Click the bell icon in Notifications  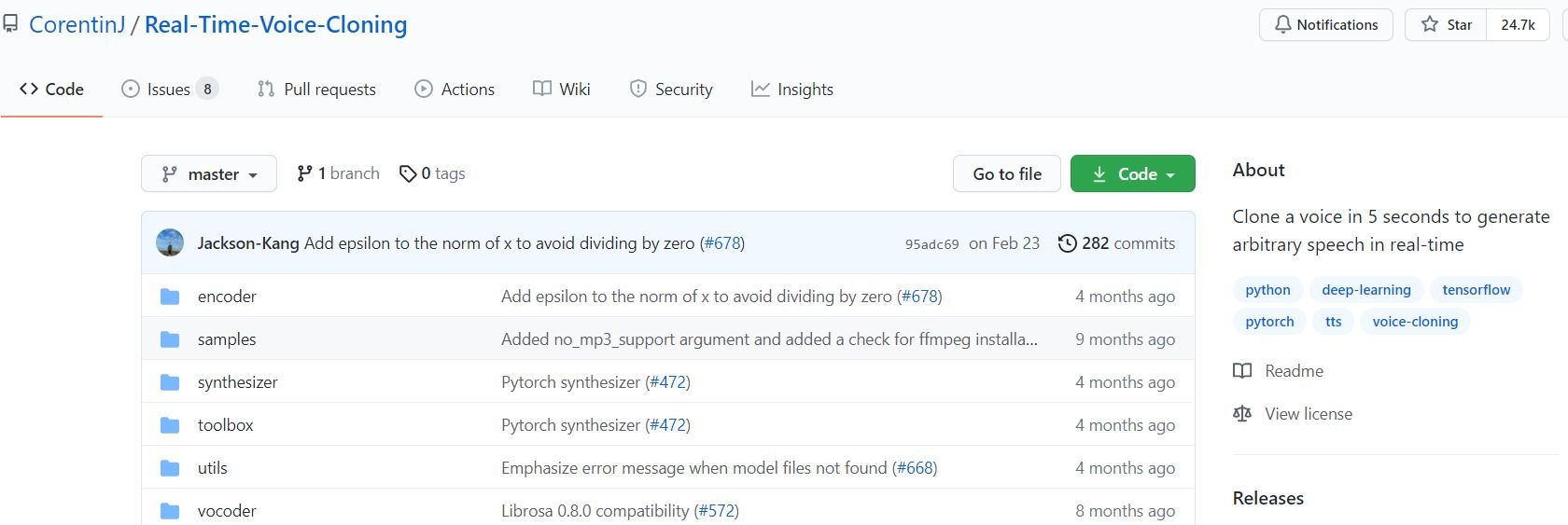click(x=1283, y=24)
